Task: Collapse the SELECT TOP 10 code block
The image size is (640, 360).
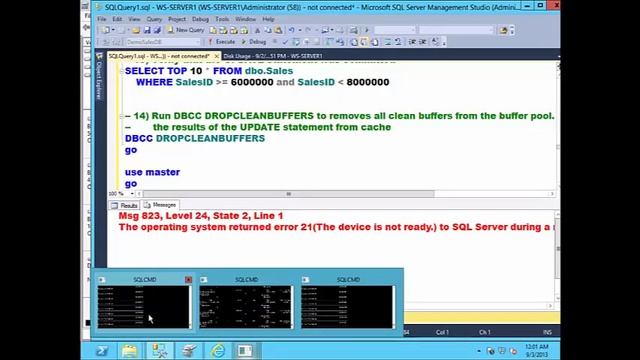Action: 121,71
